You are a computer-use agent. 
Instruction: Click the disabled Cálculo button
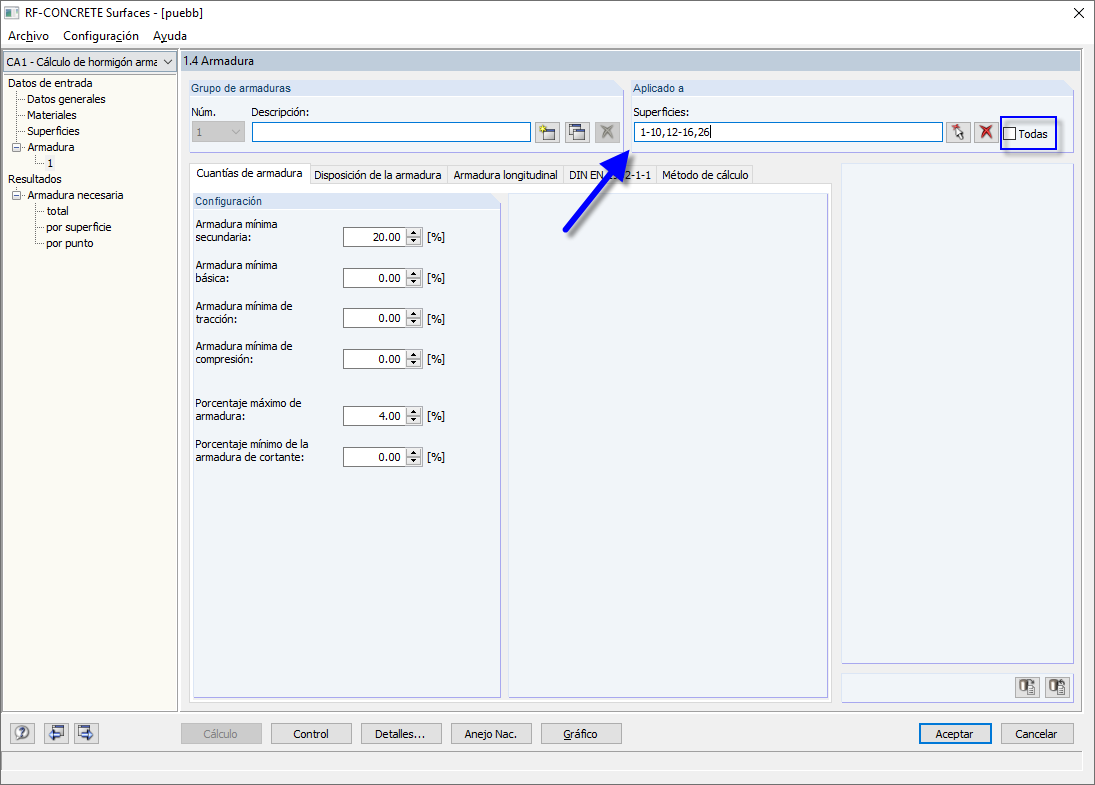pos(221,734)
